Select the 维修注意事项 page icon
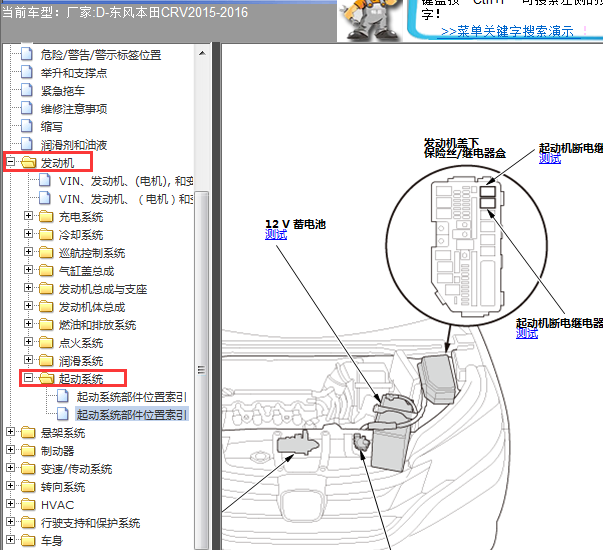 (x=27, y=109)
